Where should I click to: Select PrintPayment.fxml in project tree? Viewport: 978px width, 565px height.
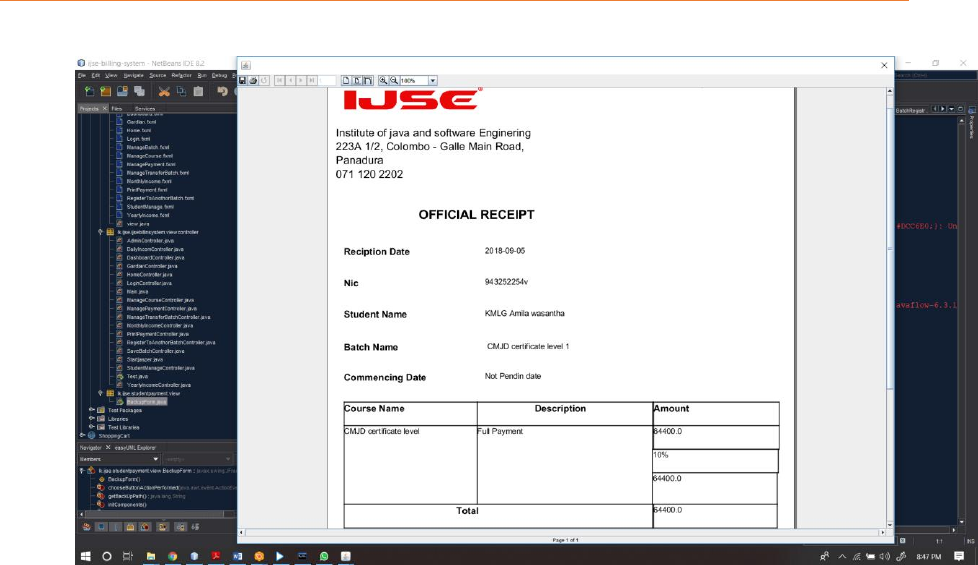[147, 190]
